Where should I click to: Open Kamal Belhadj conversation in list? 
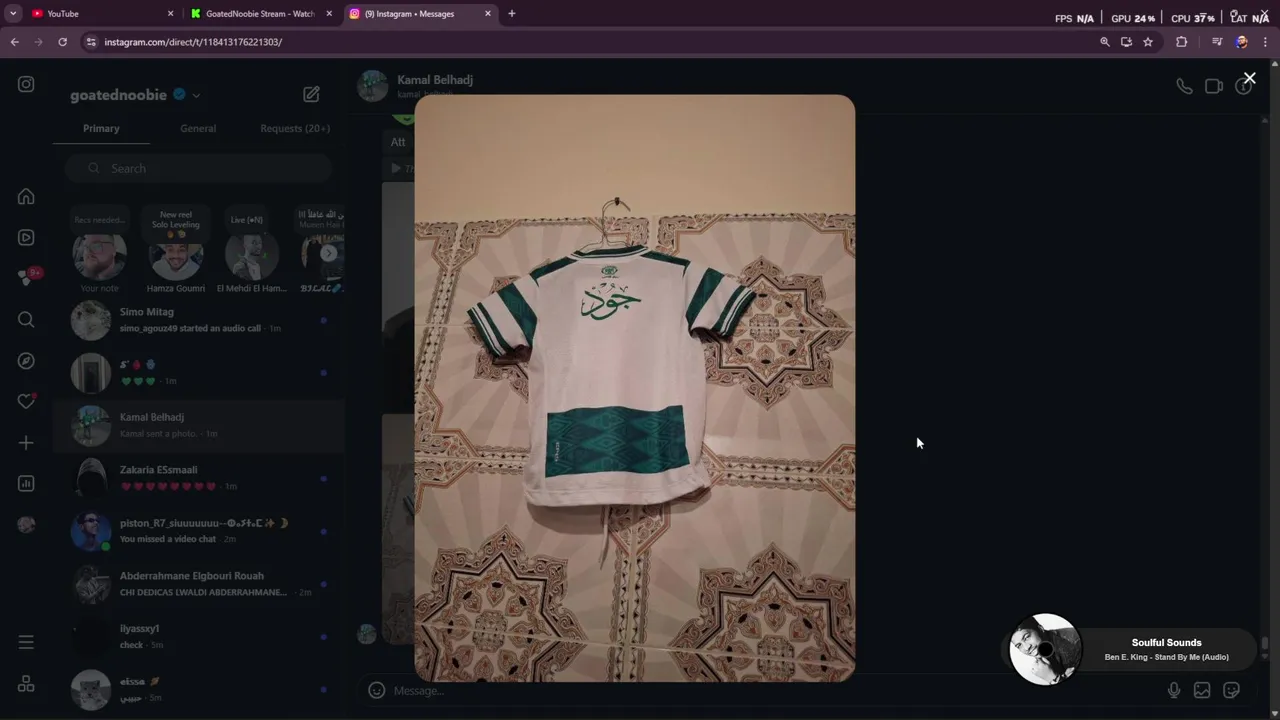198,425
